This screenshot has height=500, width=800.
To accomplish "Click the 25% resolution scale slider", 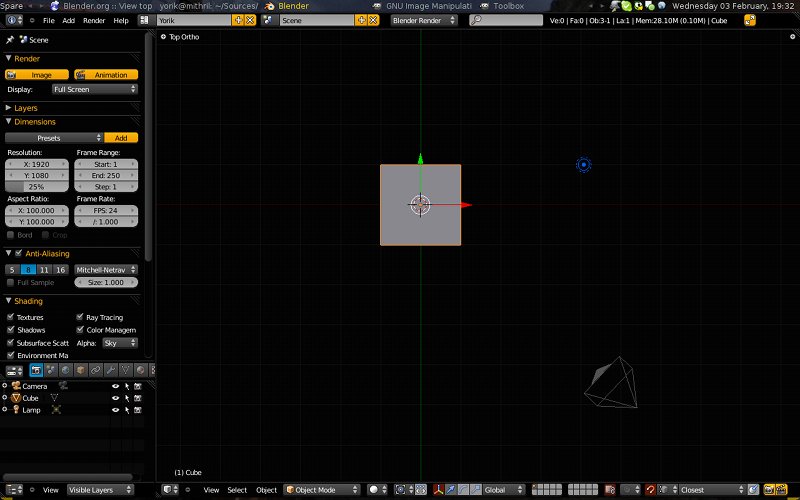I will pos(37,187).
